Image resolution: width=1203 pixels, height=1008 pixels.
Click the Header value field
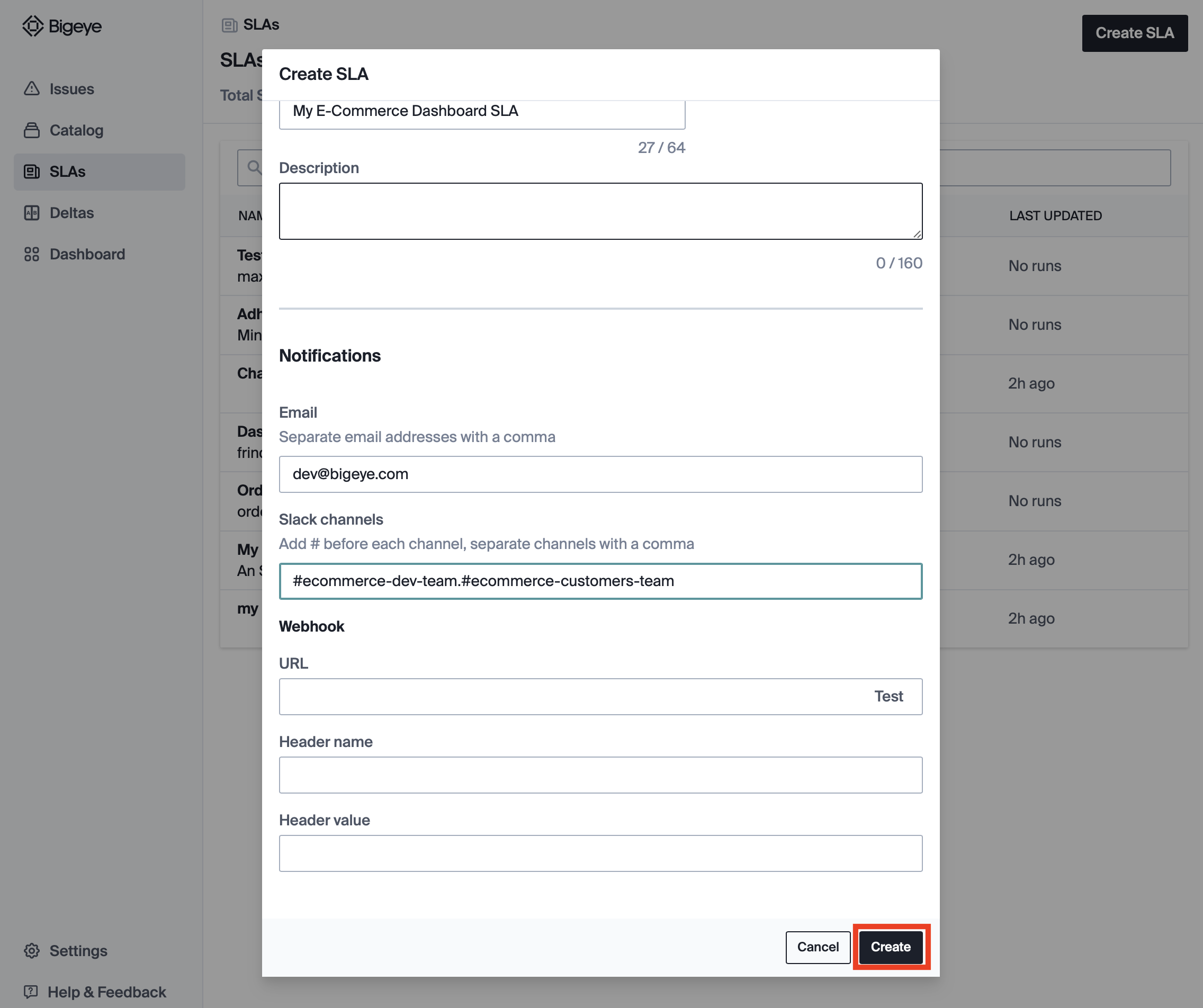click(600, 853)
